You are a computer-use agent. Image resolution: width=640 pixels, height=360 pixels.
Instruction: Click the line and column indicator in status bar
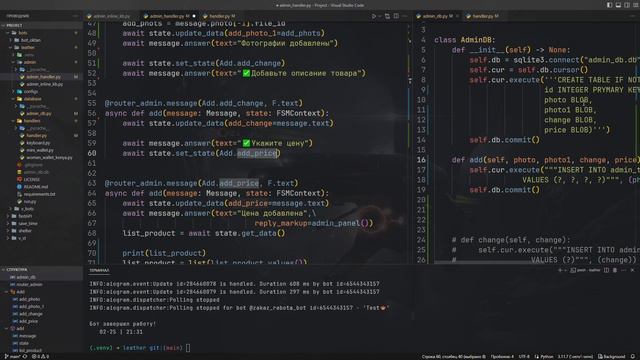453,357
